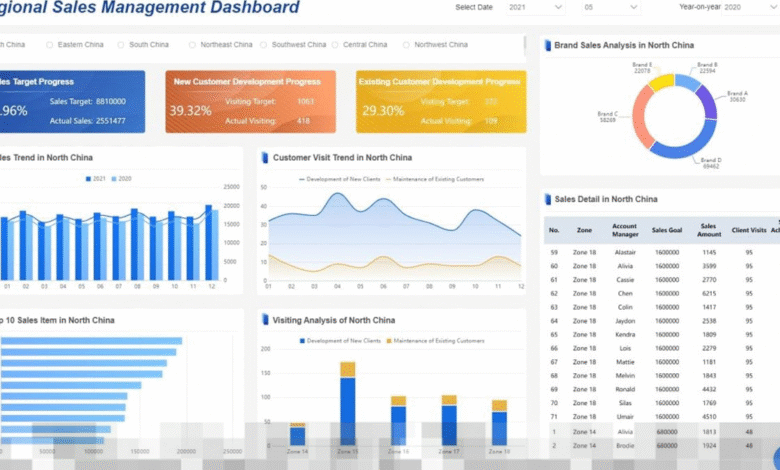Select the Eastern China radio button

50,45
